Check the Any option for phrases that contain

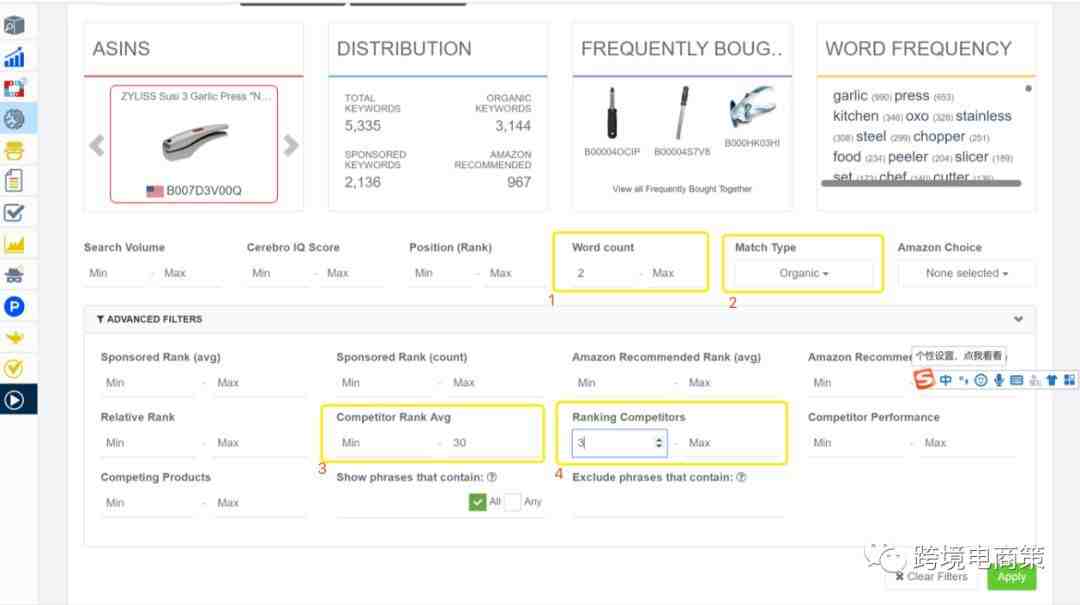[513, 502]
